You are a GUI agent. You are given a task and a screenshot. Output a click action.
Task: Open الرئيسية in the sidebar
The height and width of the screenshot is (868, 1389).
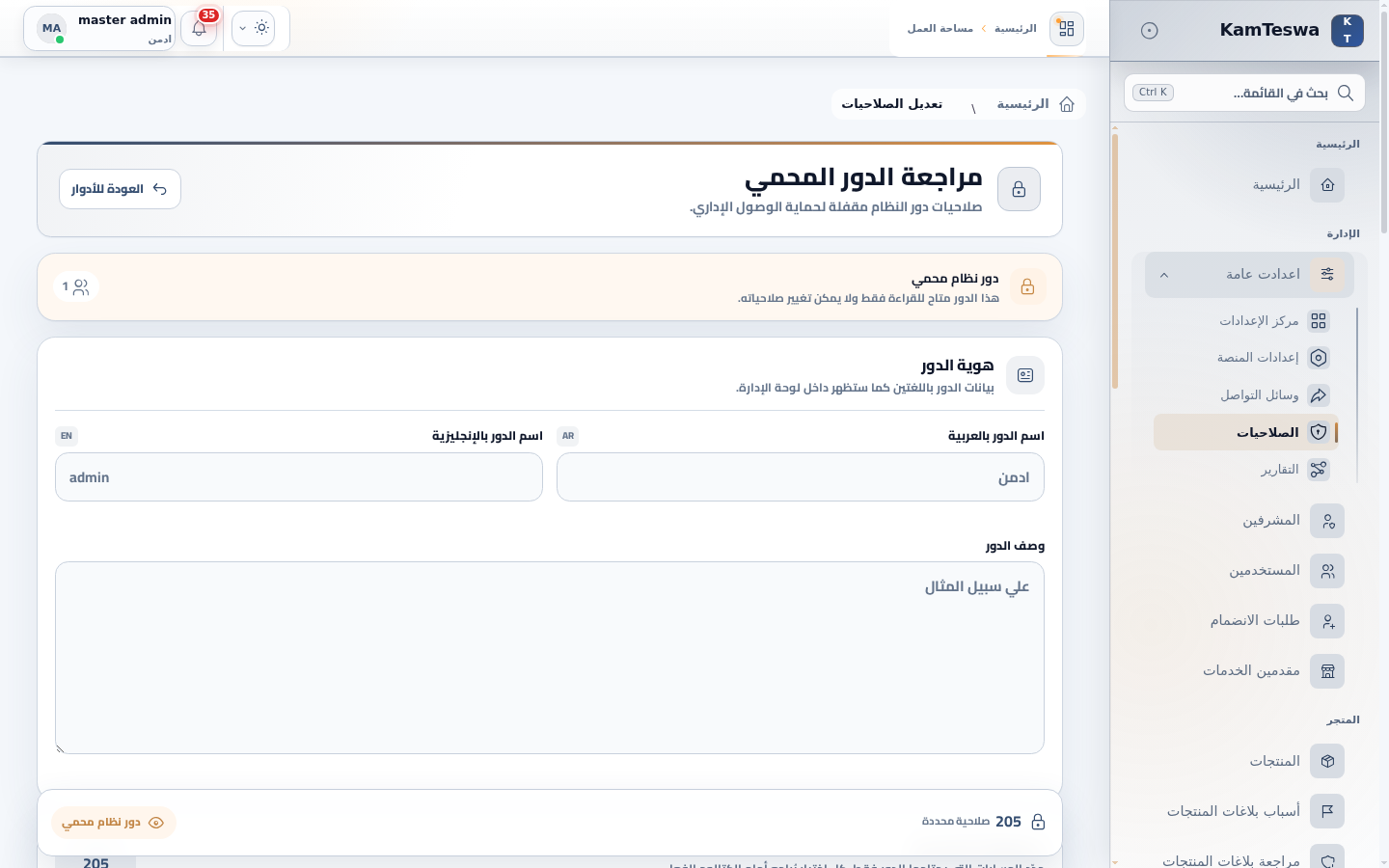(1244, 185)
